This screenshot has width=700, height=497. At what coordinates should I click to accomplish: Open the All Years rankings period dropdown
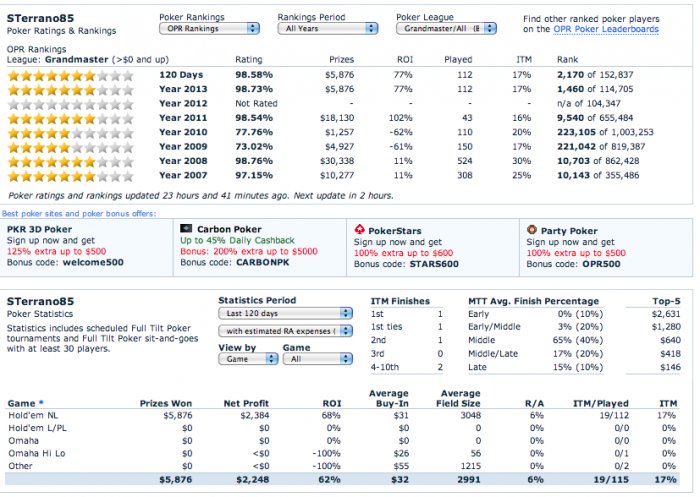pos(328,29)
